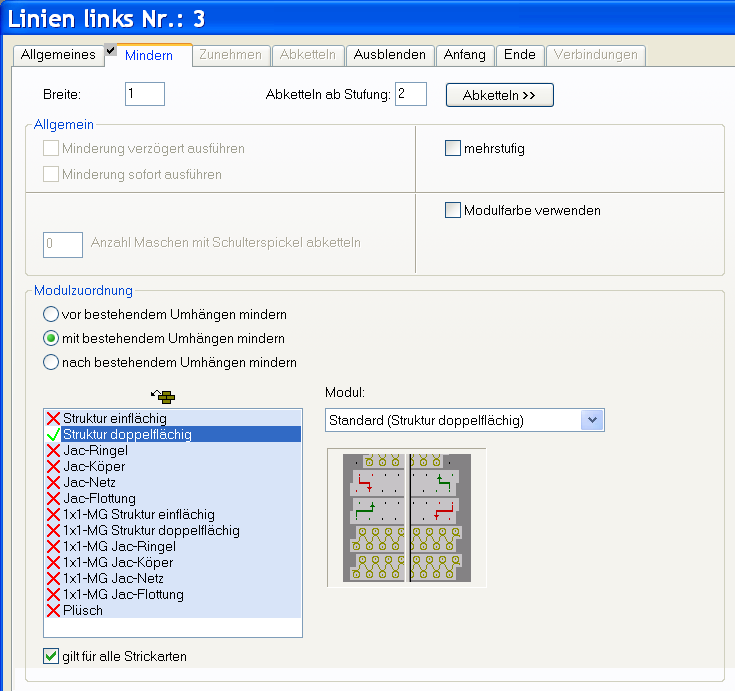Screen dimensions: 735x691
Task: Click the red X icon beside Jac-Ringel
Action: point(53,450)
